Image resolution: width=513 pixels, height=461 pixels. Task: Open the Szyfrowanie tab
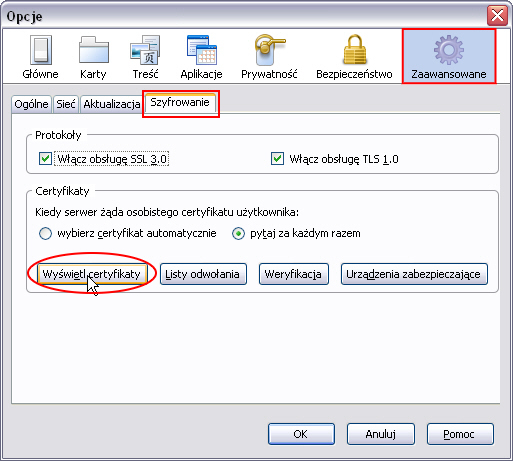tap(180, 102)
